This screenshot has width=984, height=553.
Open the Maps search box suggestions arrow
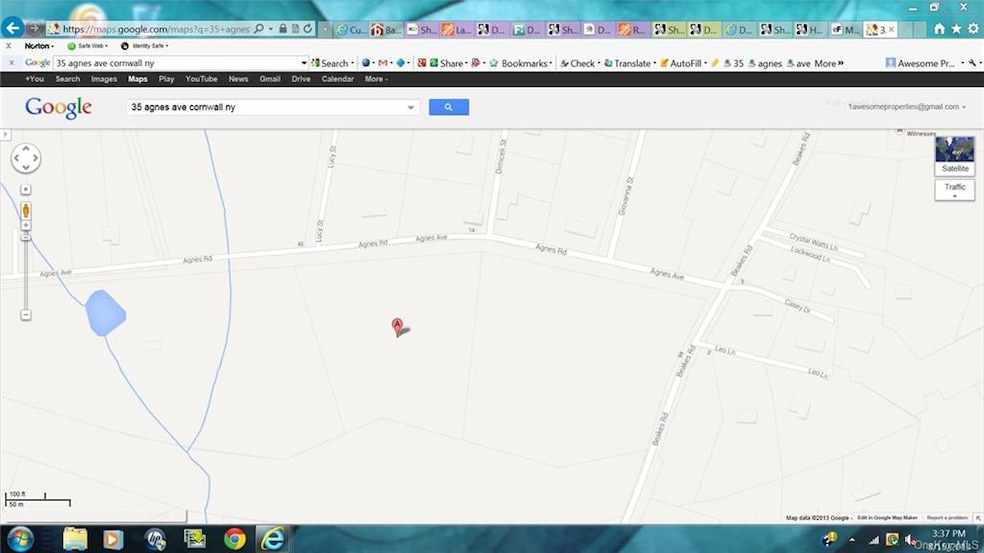point(411,107)
